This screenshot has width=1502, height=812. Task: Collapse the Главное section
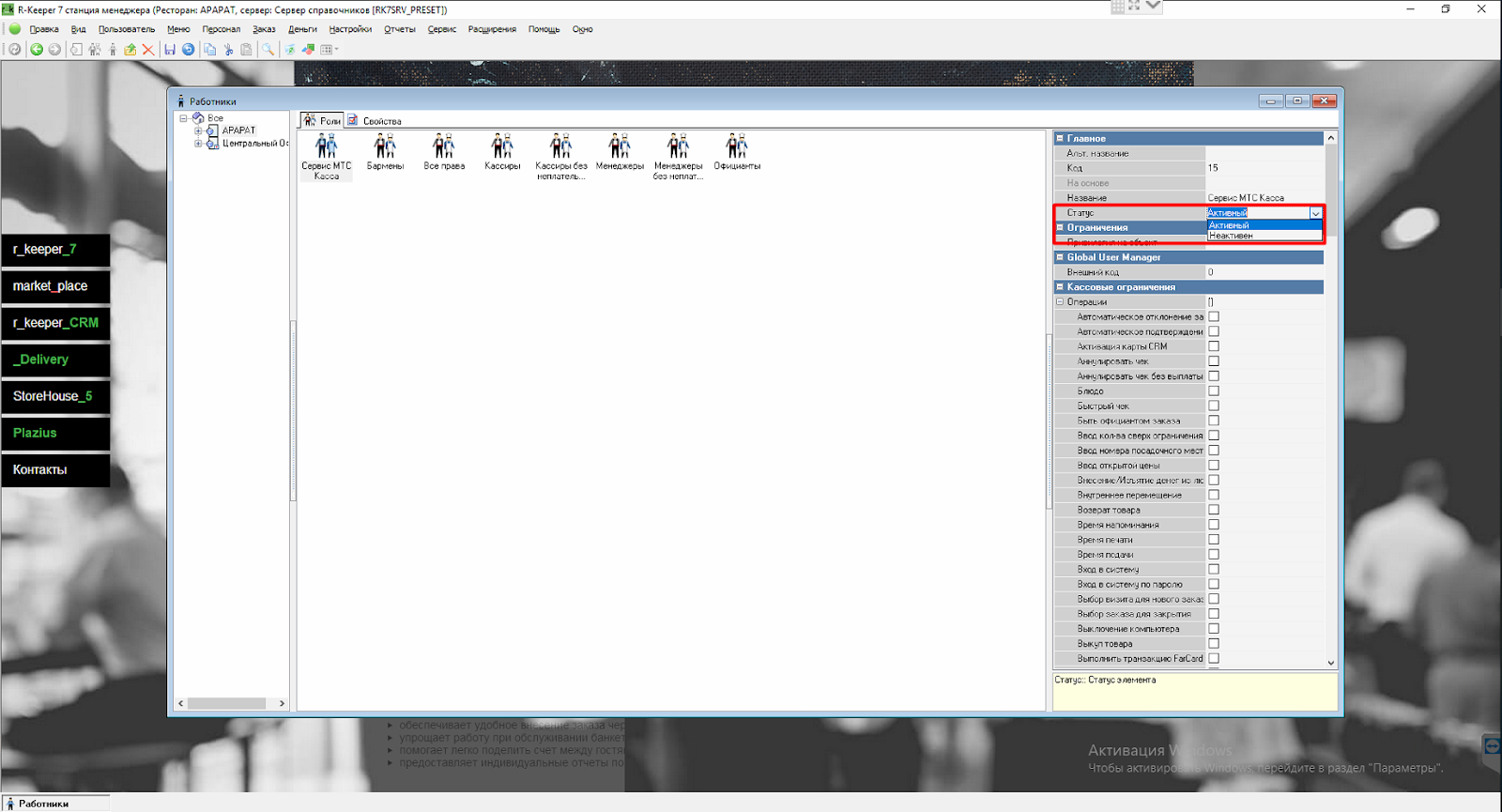(x=1060, y=138)
